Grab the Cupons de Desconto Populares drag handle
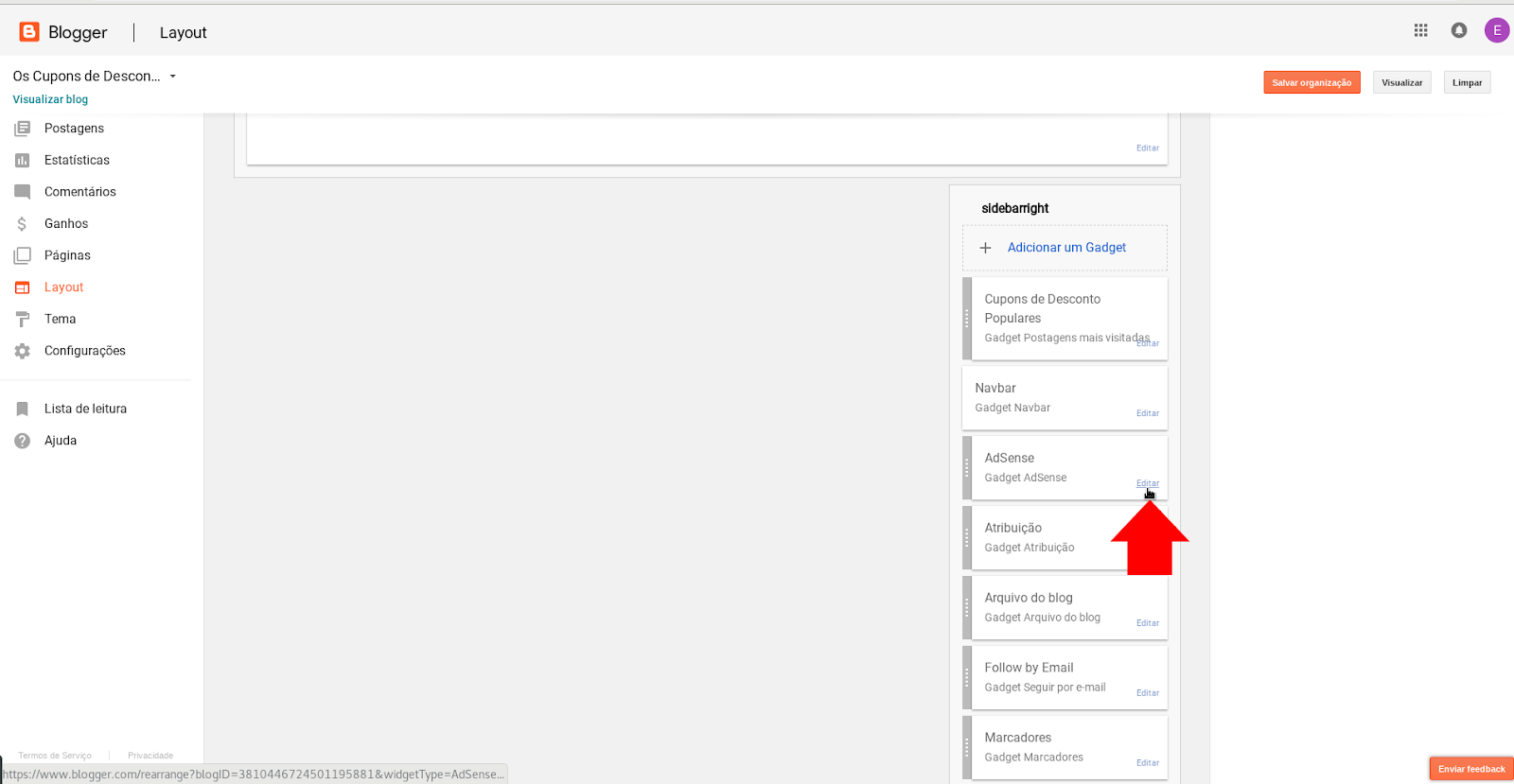This screenshot has width=1514, height=784. point(967,319)
